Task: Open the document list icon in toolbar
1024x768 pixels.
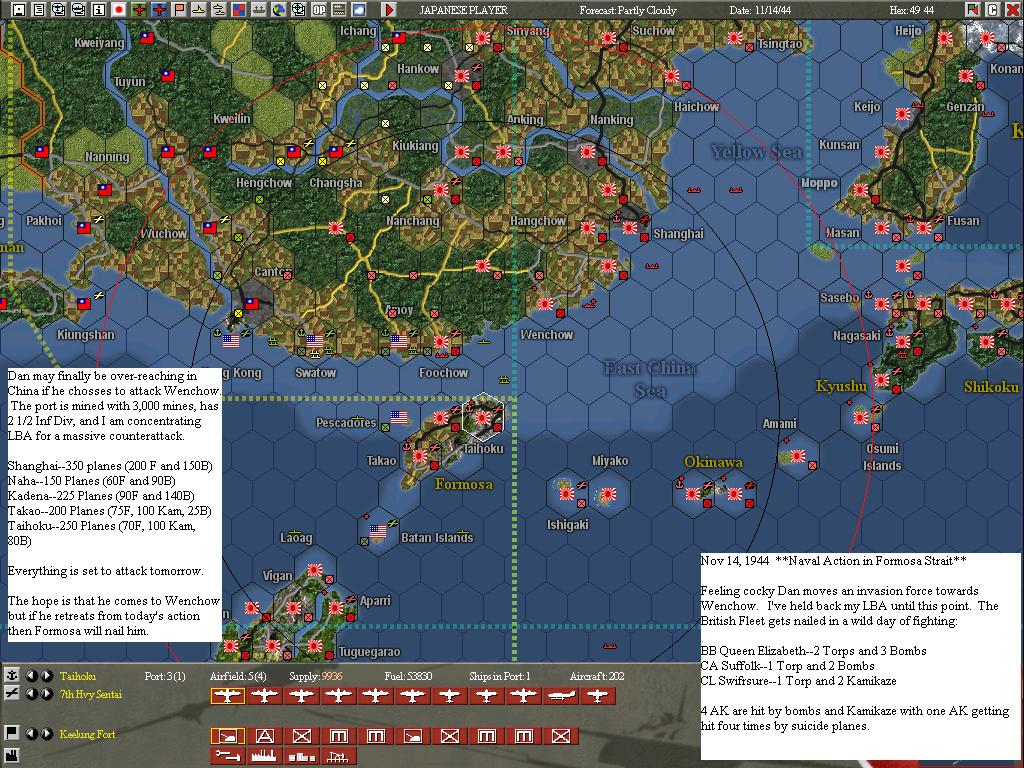Action: (x=39, y=9)
